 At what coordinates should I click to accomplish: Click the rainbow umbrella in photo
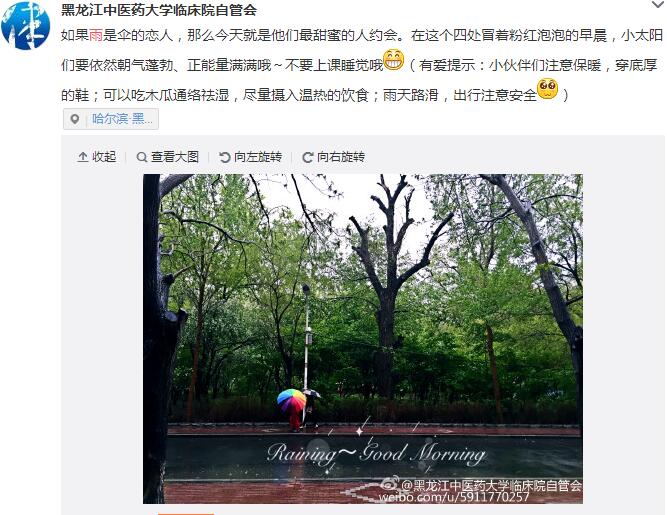[x=291, y=400]
